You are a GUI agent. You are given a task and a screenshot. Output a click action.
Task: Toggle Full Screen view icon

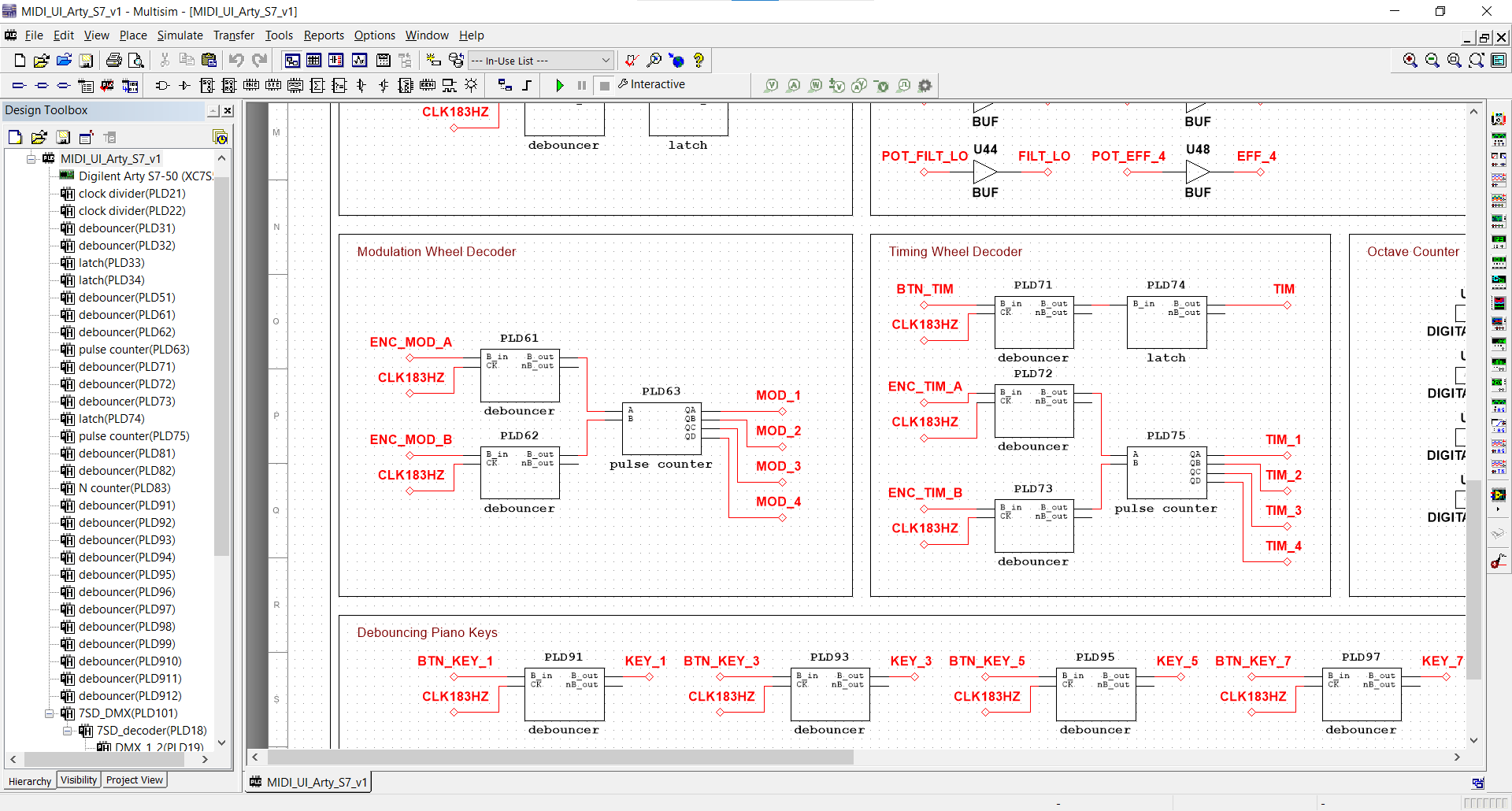(1499, 60)
